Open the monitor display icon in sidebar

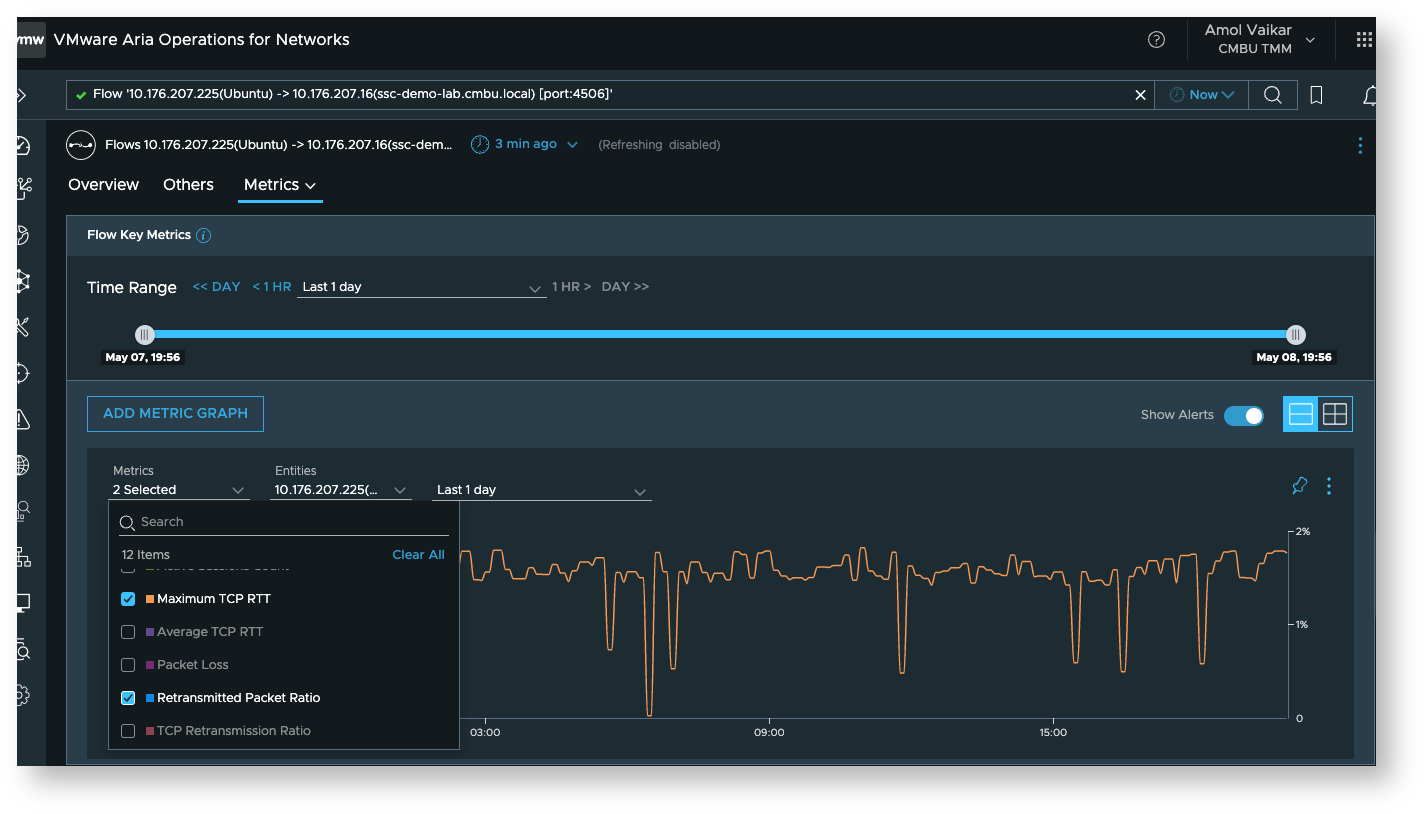pyautogui.click(x=23, y=603)
